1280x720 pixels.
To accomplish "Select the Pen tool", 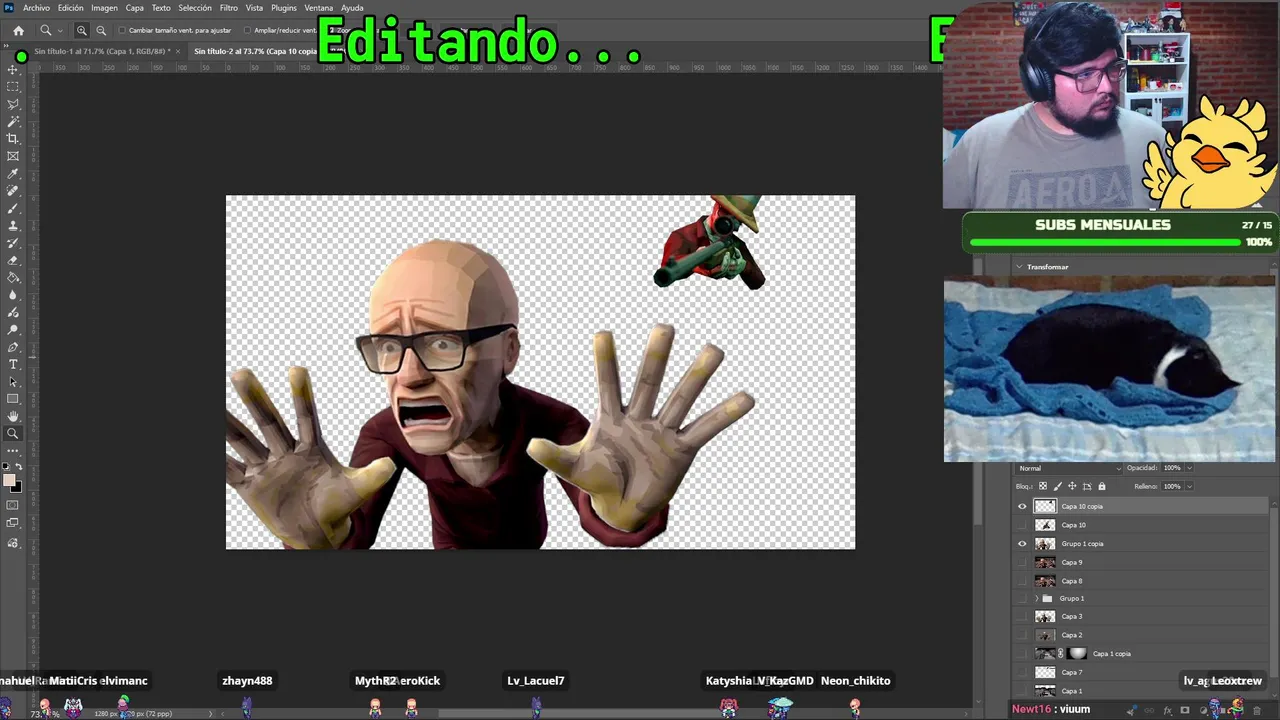I will coord(13,347).
